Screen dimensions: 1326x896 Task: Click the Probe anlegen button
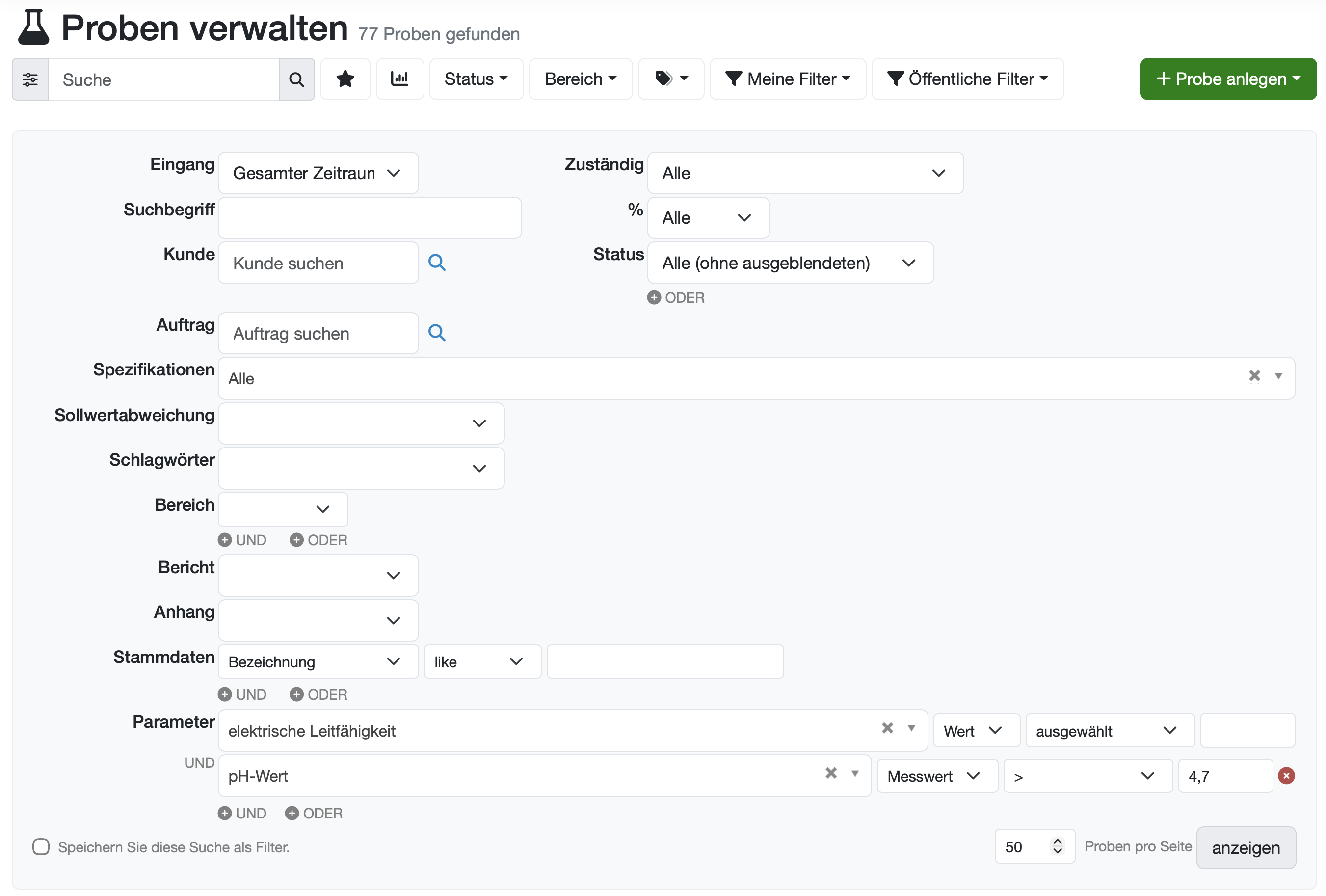coord(1227,79)
